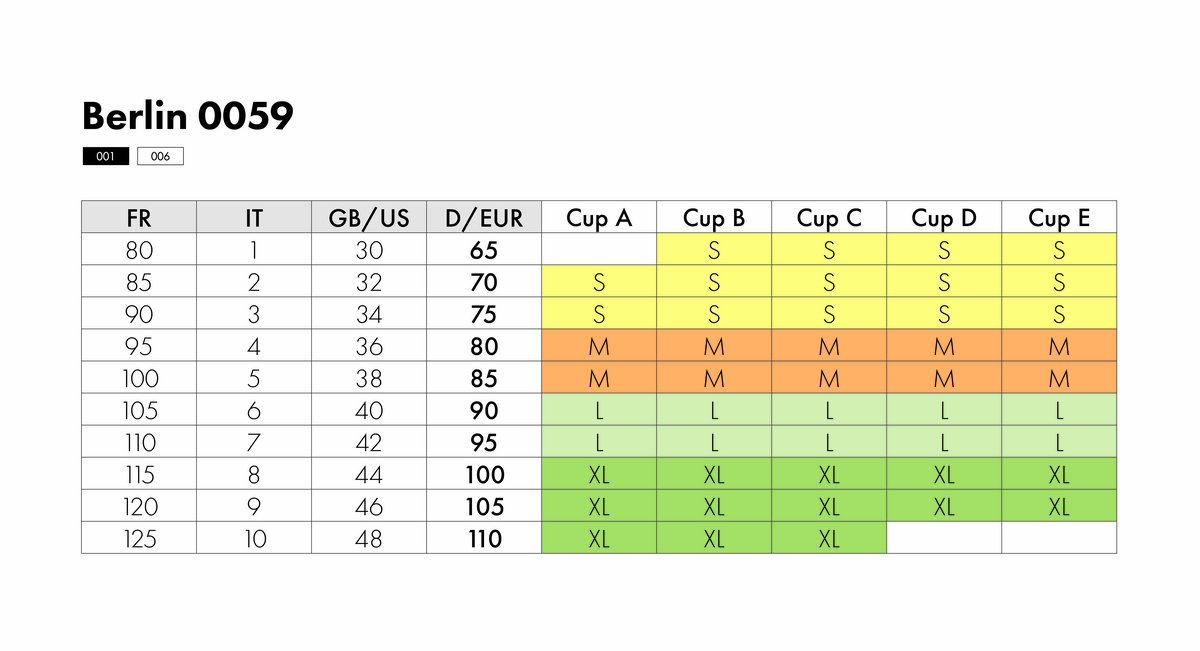
Task: Select the 001 color variant tab
Action: (105, 157)
